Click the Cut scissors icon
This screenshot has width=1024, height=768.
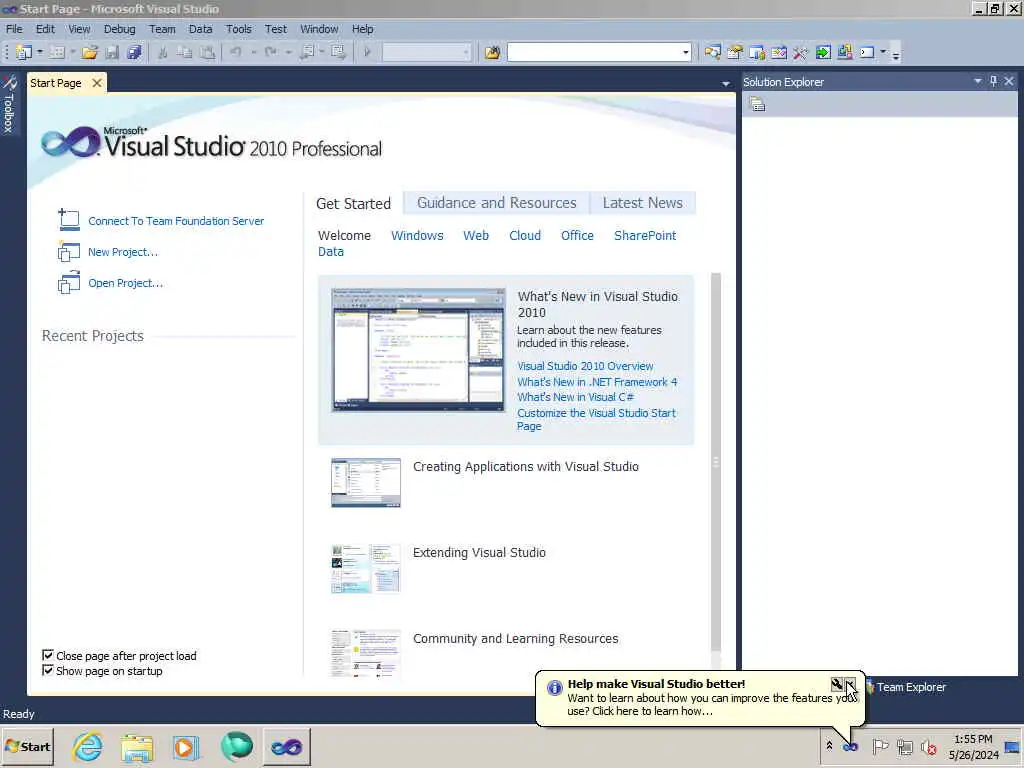pyautogui.click(x=163, y=52)
